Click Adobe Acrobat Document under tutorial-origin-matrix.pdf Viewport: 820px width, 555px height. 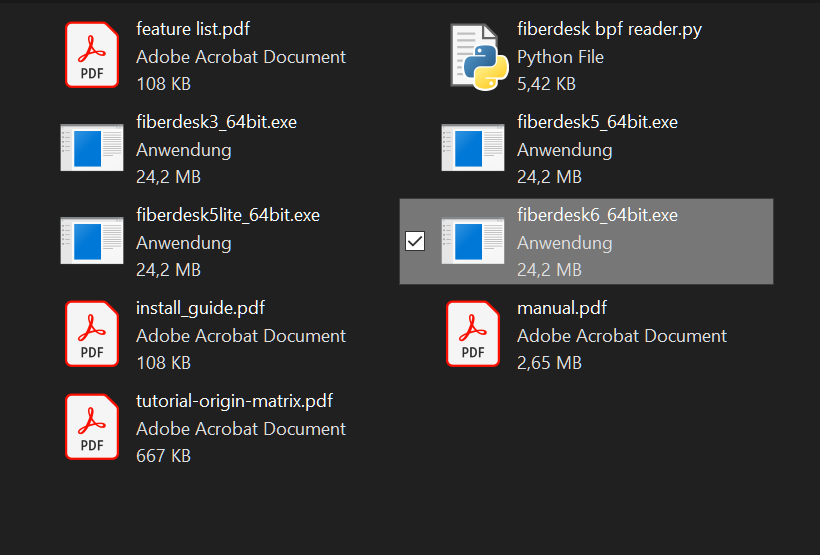click(241, 429)
